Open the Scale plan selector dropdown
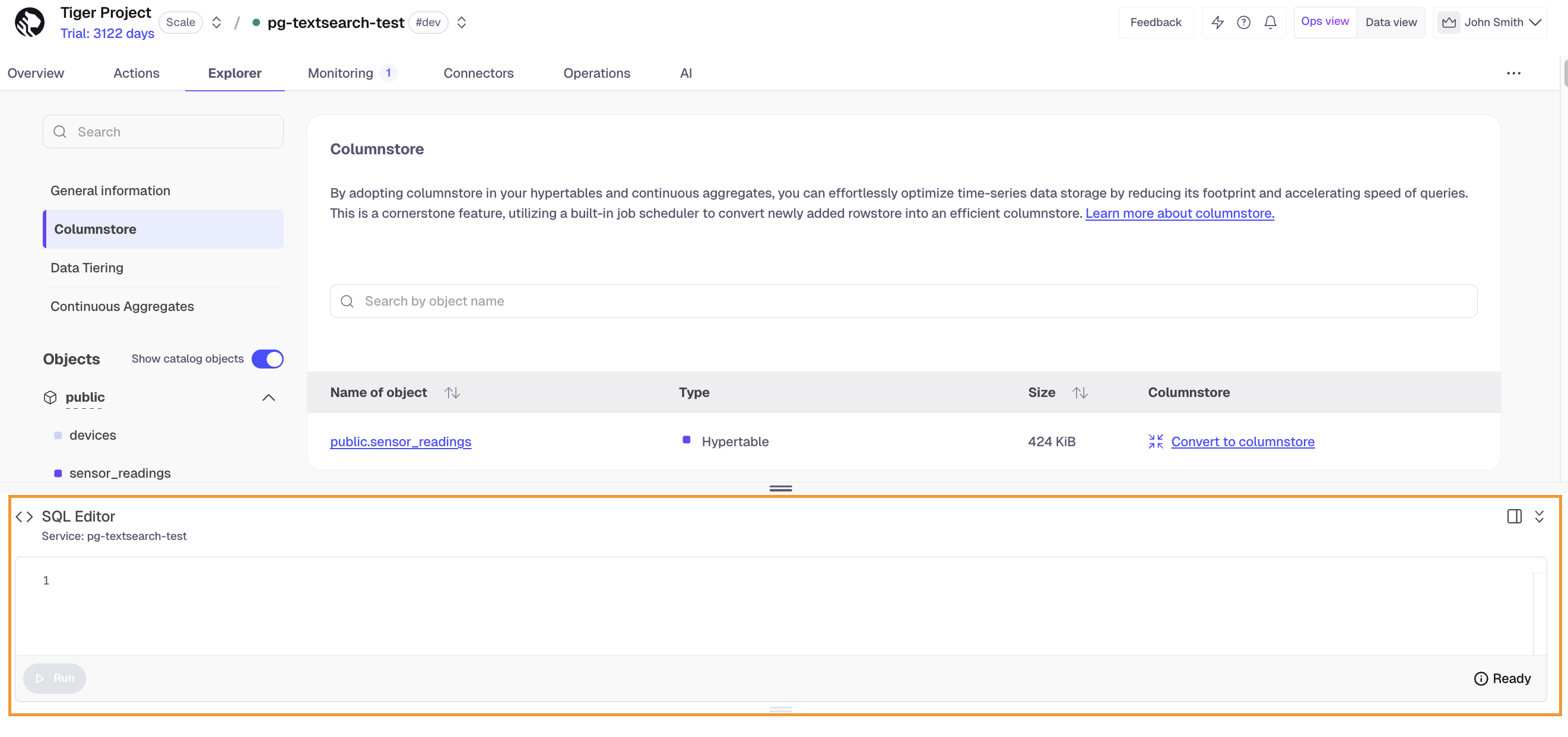This screenshot has width=1568, height=737. tap(217, 22)
